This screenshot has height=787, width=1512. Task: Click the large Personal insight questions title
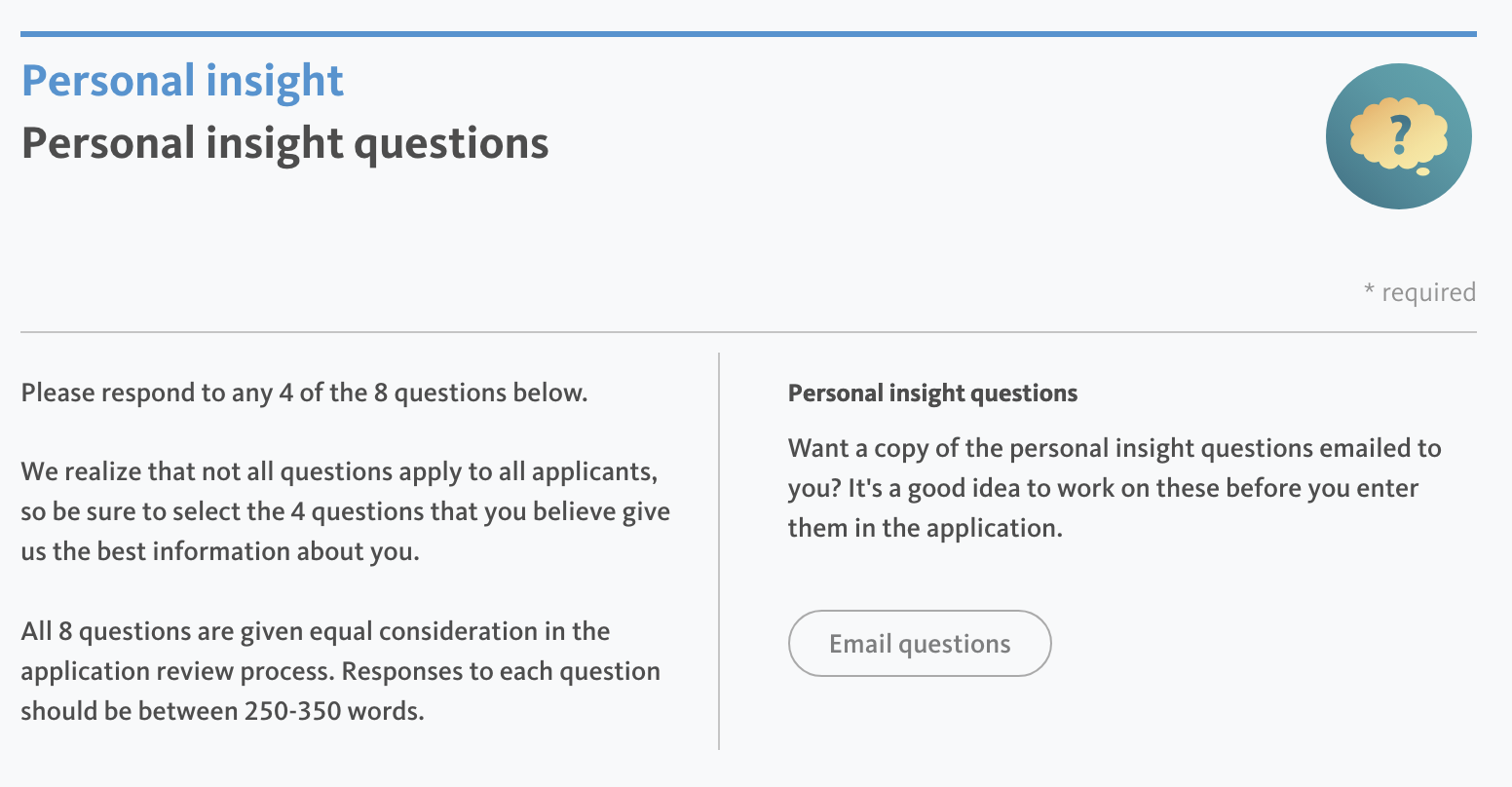pyautogui.click(x=284, y=143)
